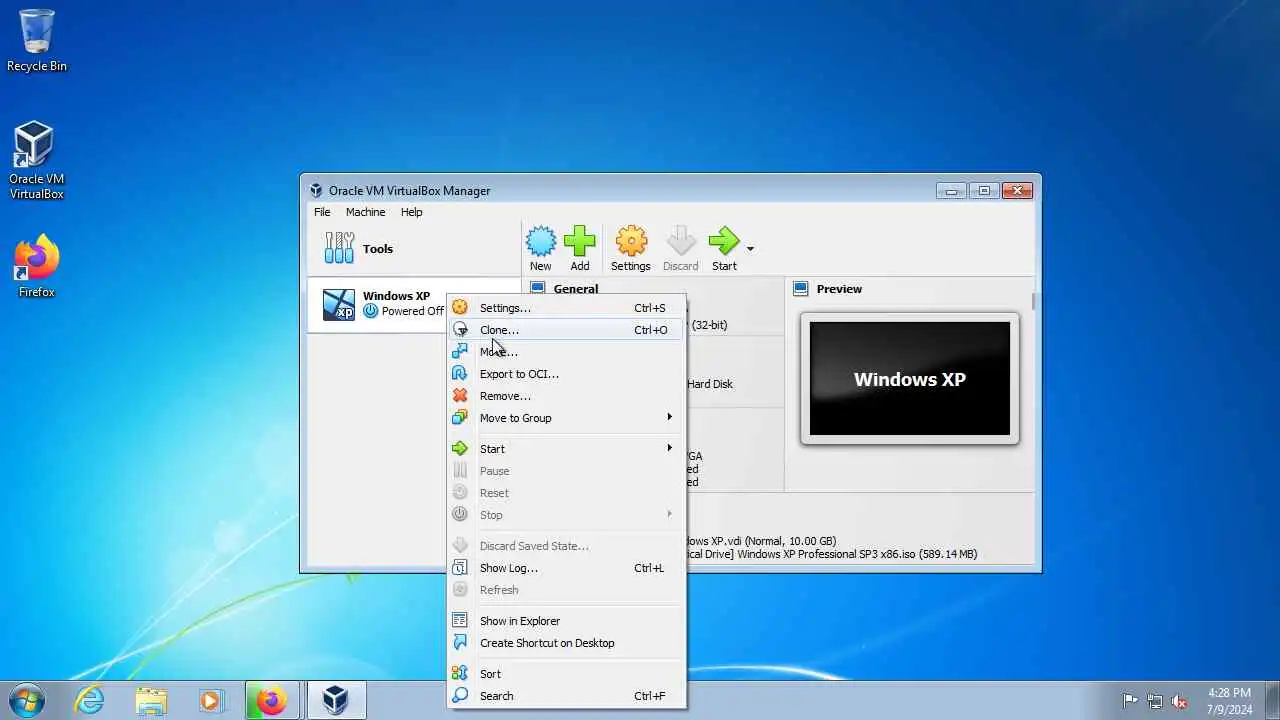Open Windows Explorer folder on the taskbar
This screenshot has height=720, width=1280.
coord(151,701)
